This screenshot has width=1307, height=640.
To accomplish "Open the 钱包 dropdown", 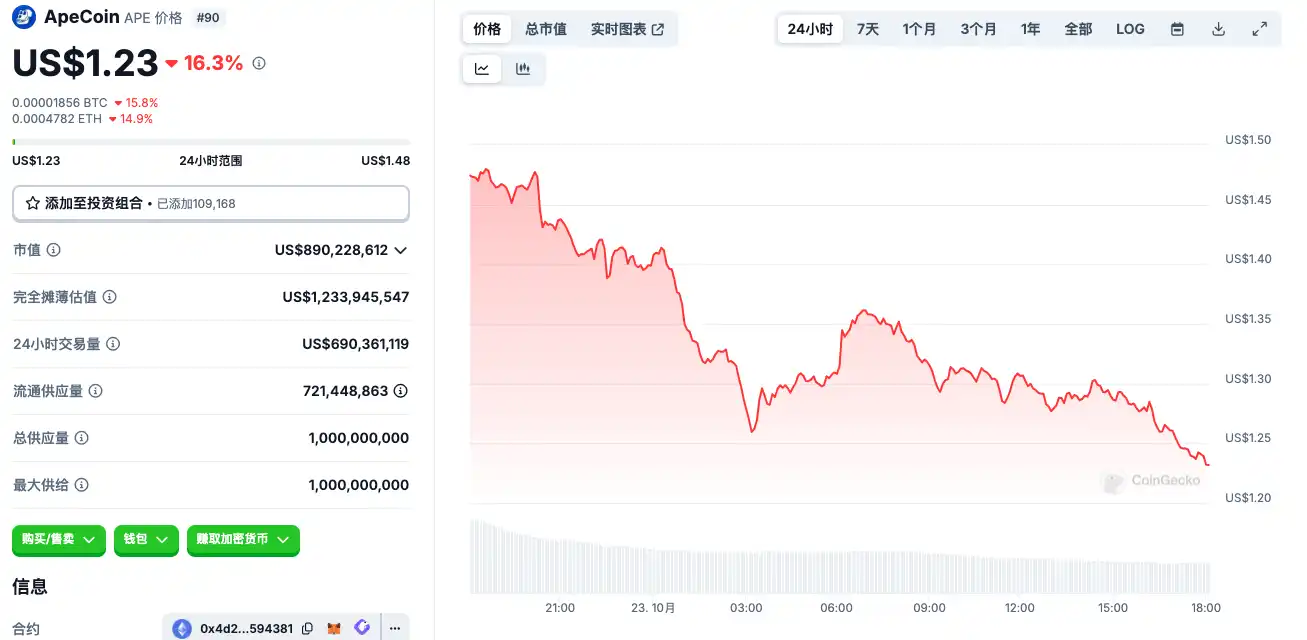I will click(146, 539).
